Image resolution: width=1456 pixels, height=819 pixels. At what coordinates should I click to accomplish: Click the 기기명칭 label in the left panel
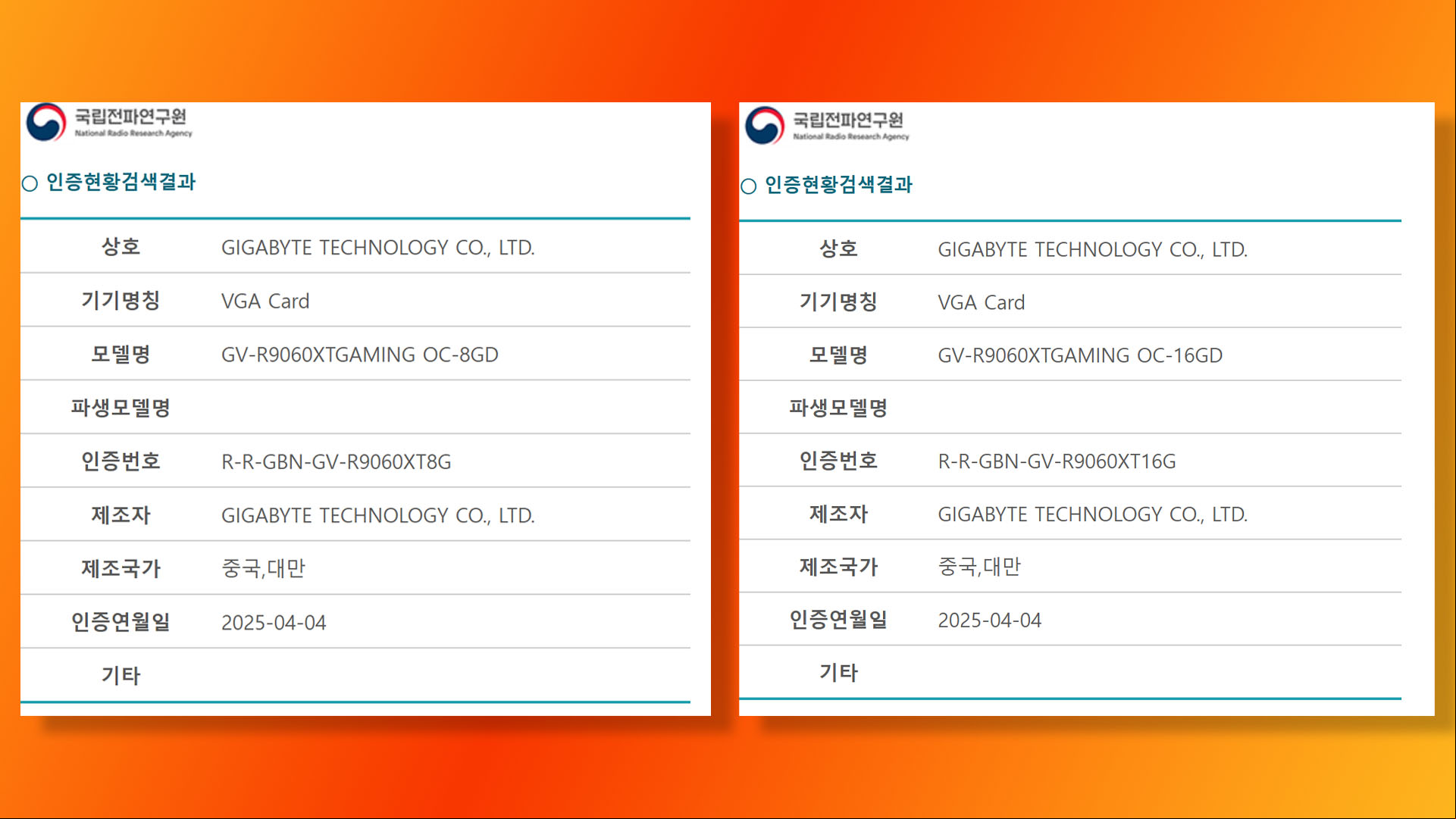(x=121, y=301)
